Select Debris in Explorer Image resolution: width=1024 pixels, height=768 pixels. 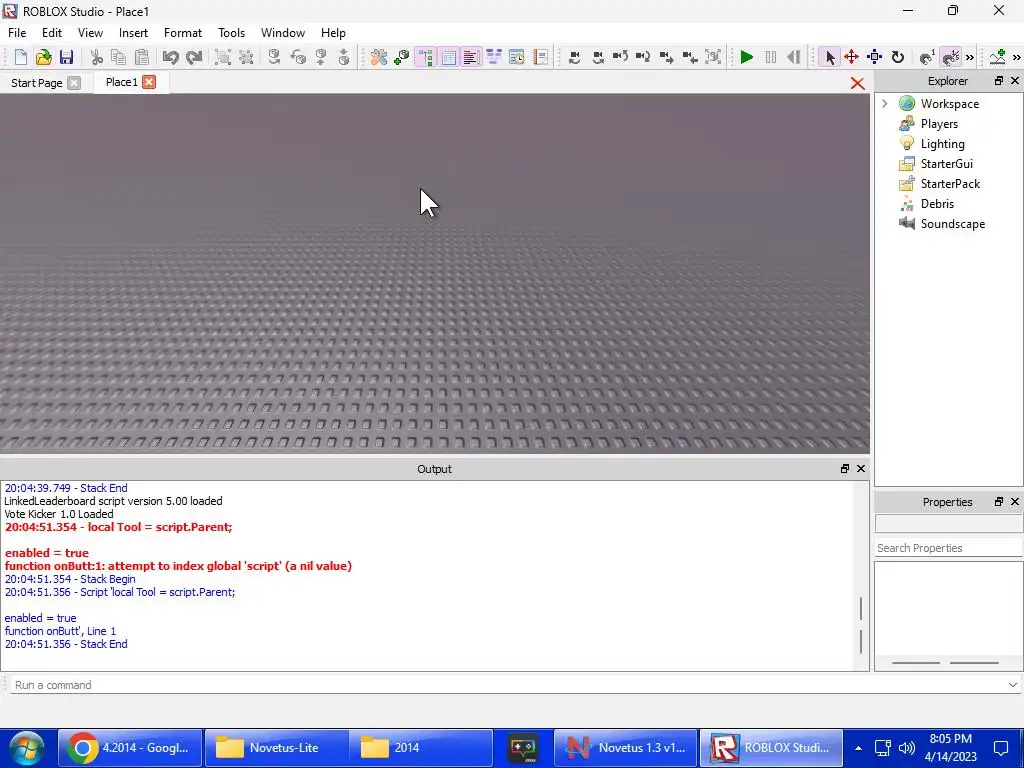click(937, 204)
